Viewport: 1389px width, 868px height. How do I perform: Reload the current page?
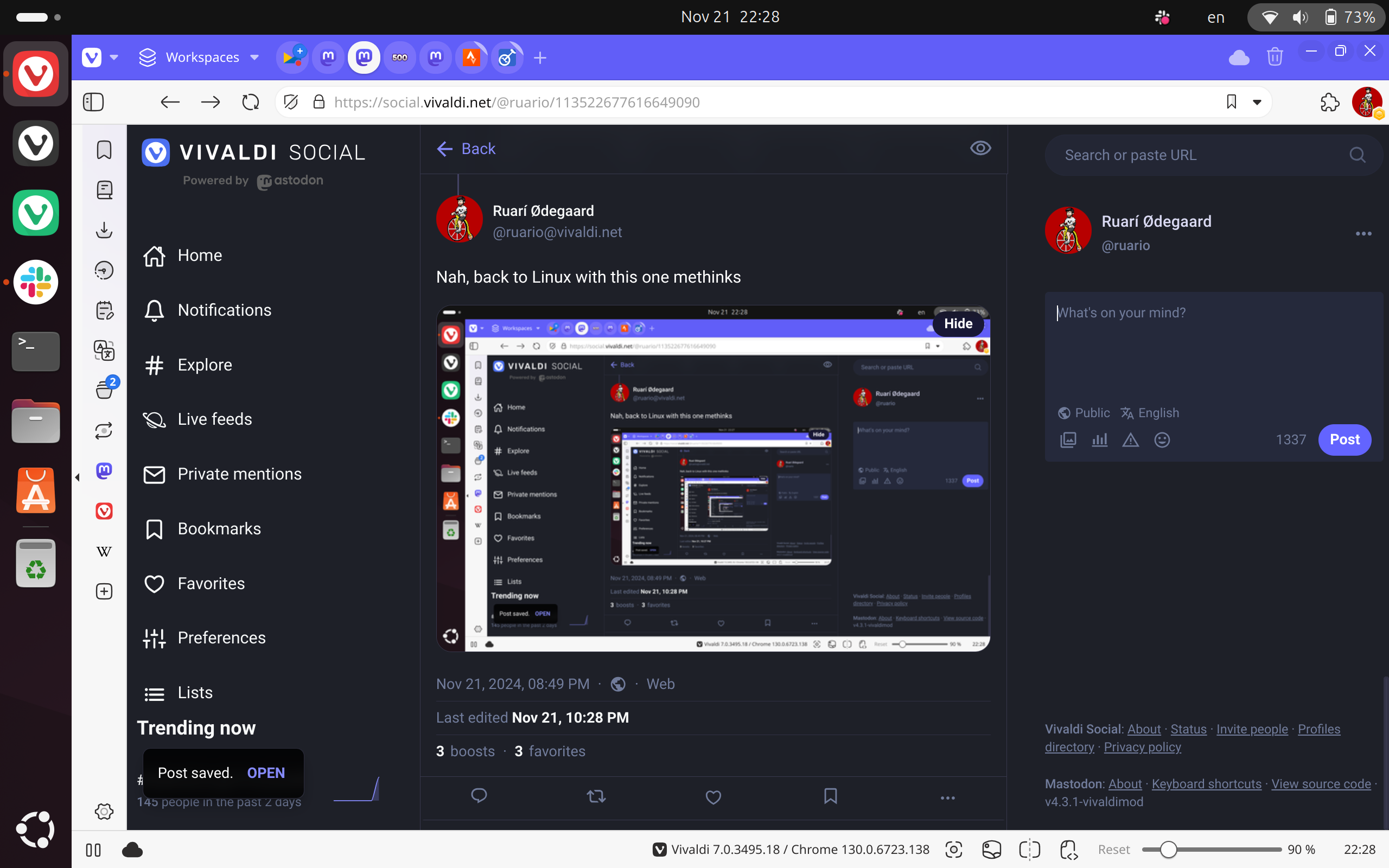tap(250, 102)
